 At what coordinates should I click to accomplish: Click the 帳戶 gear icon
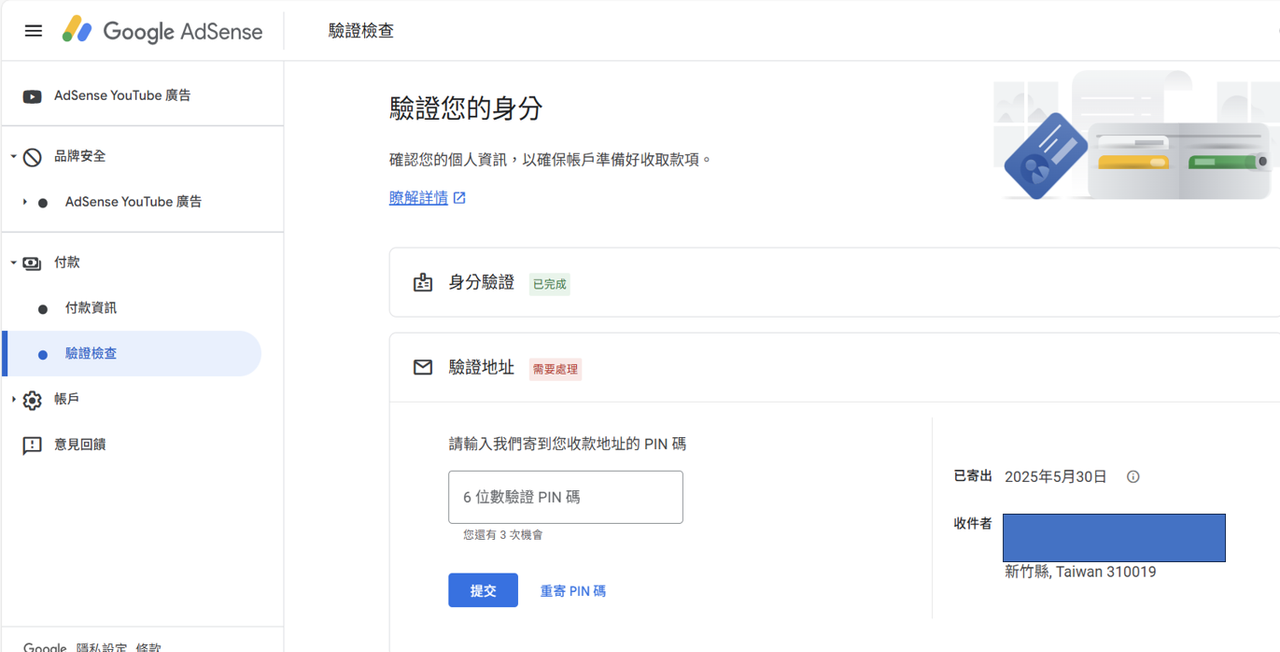[x=32, y=400]
